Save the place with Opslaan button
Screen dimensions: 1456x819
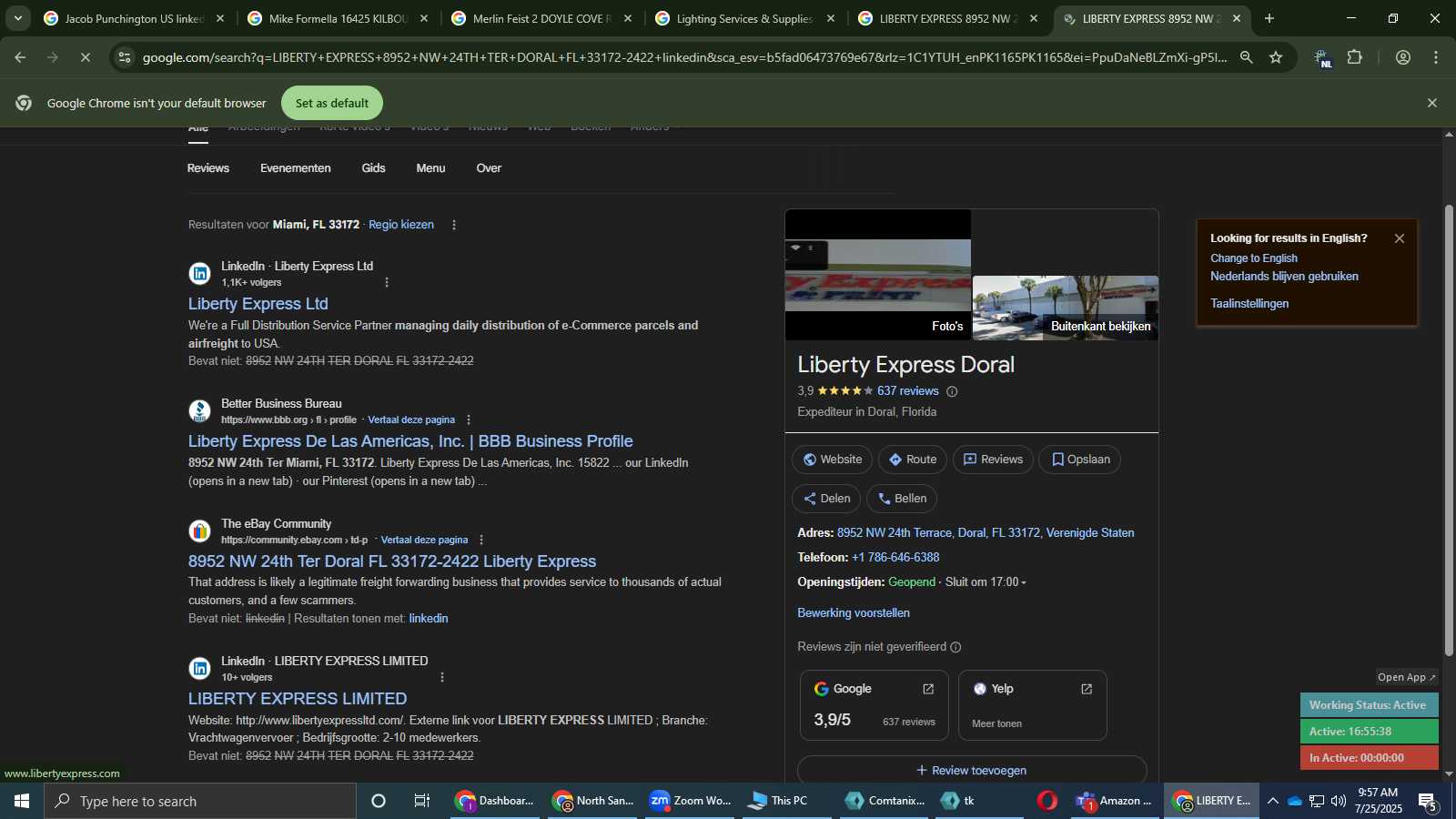click(1080, 460)
